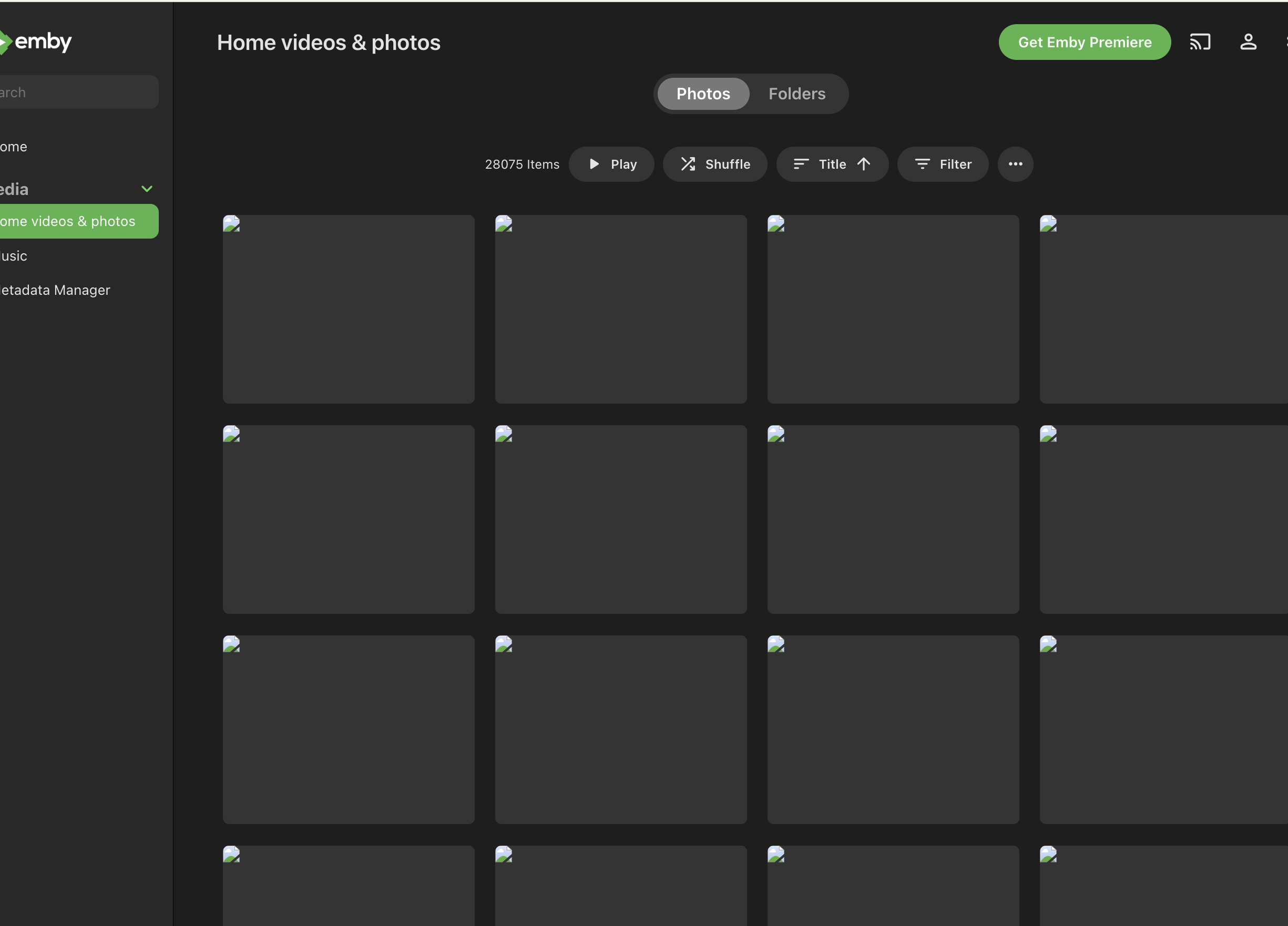This screenshot has height=926, width=1288.
Task: Select the Photos tab
Action: click(x=703, y=94)
